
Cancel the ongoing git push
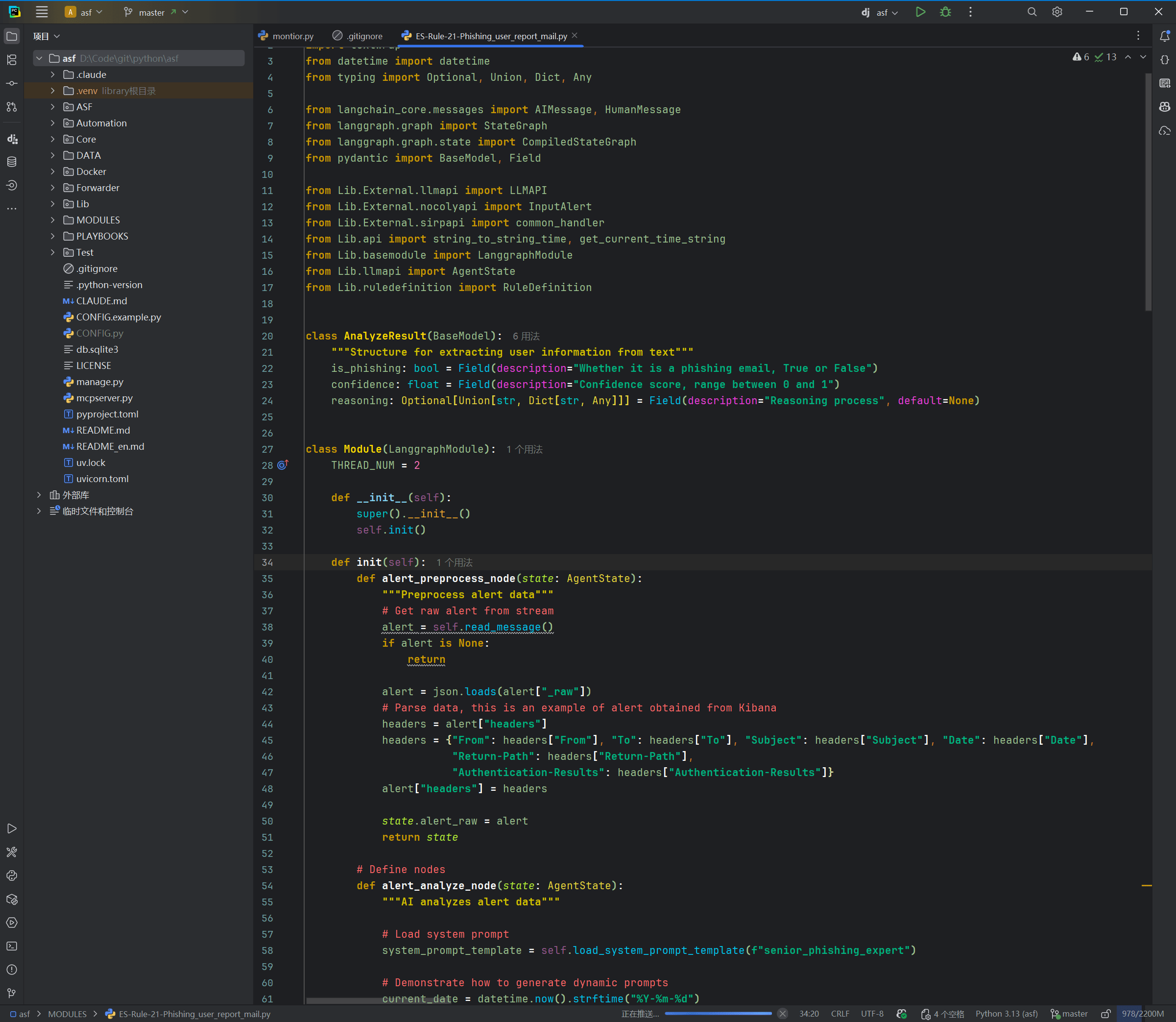click(783, 1014)
